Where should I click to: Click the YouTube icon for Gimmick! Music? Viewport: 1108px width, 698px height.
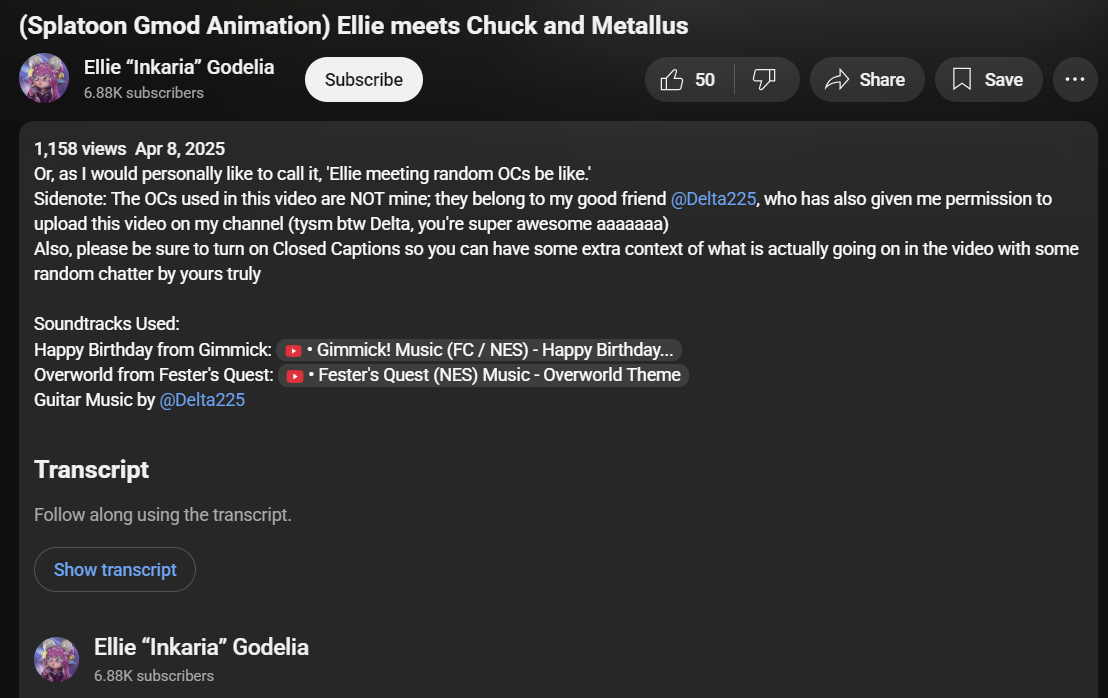click(x=293, y=350)
